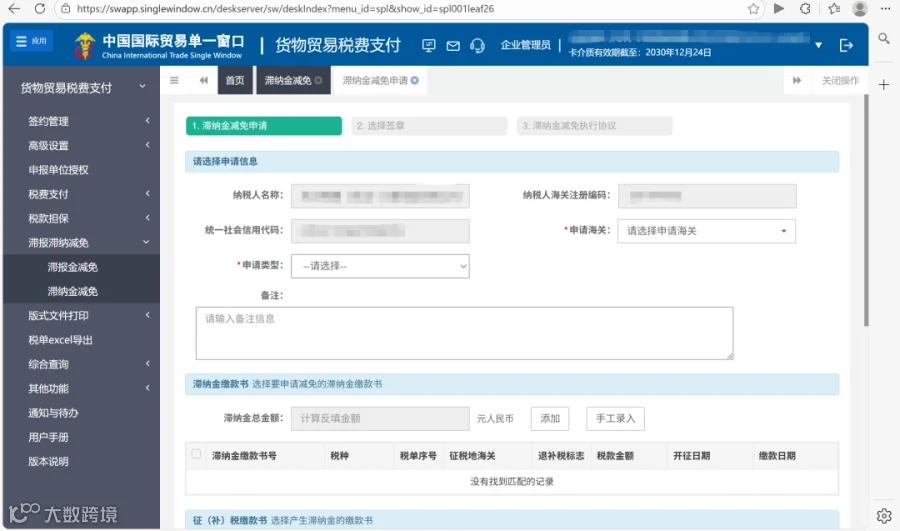Open the browser profile avatar

[859, 9]
